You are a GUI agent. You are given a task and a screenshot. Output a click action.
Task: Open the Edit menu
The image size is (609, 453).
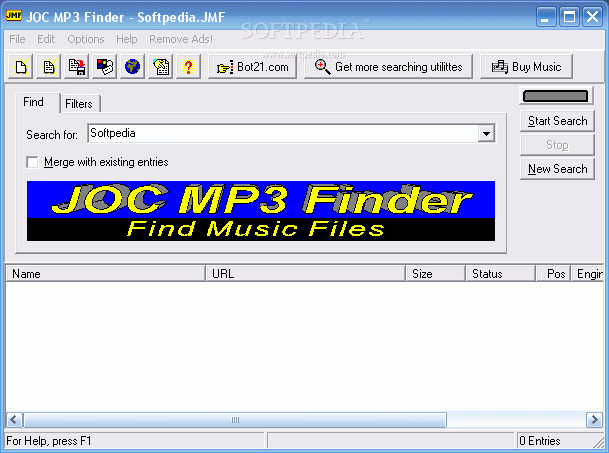tap(46, 39)
